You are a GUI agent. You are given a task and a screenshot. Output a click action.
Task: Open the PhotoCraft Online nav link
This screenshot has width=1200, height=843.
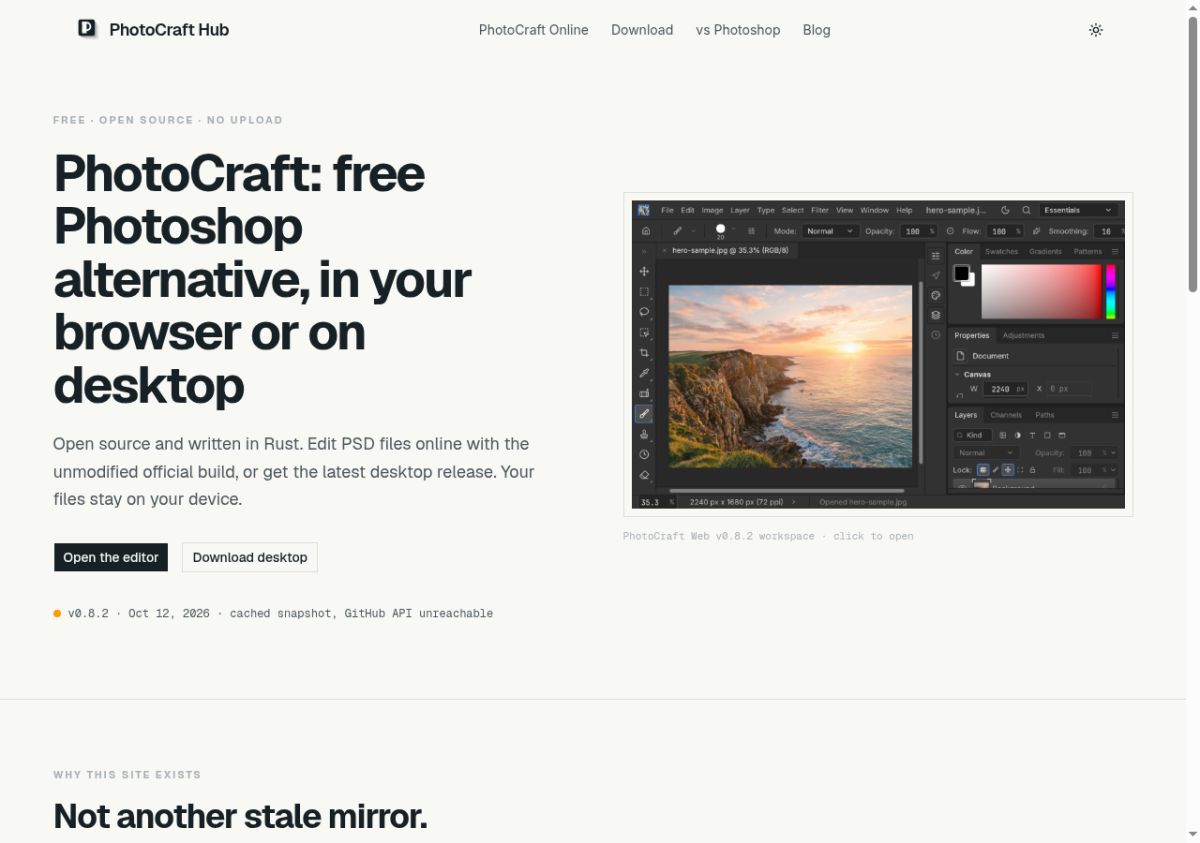pos(534,30)
